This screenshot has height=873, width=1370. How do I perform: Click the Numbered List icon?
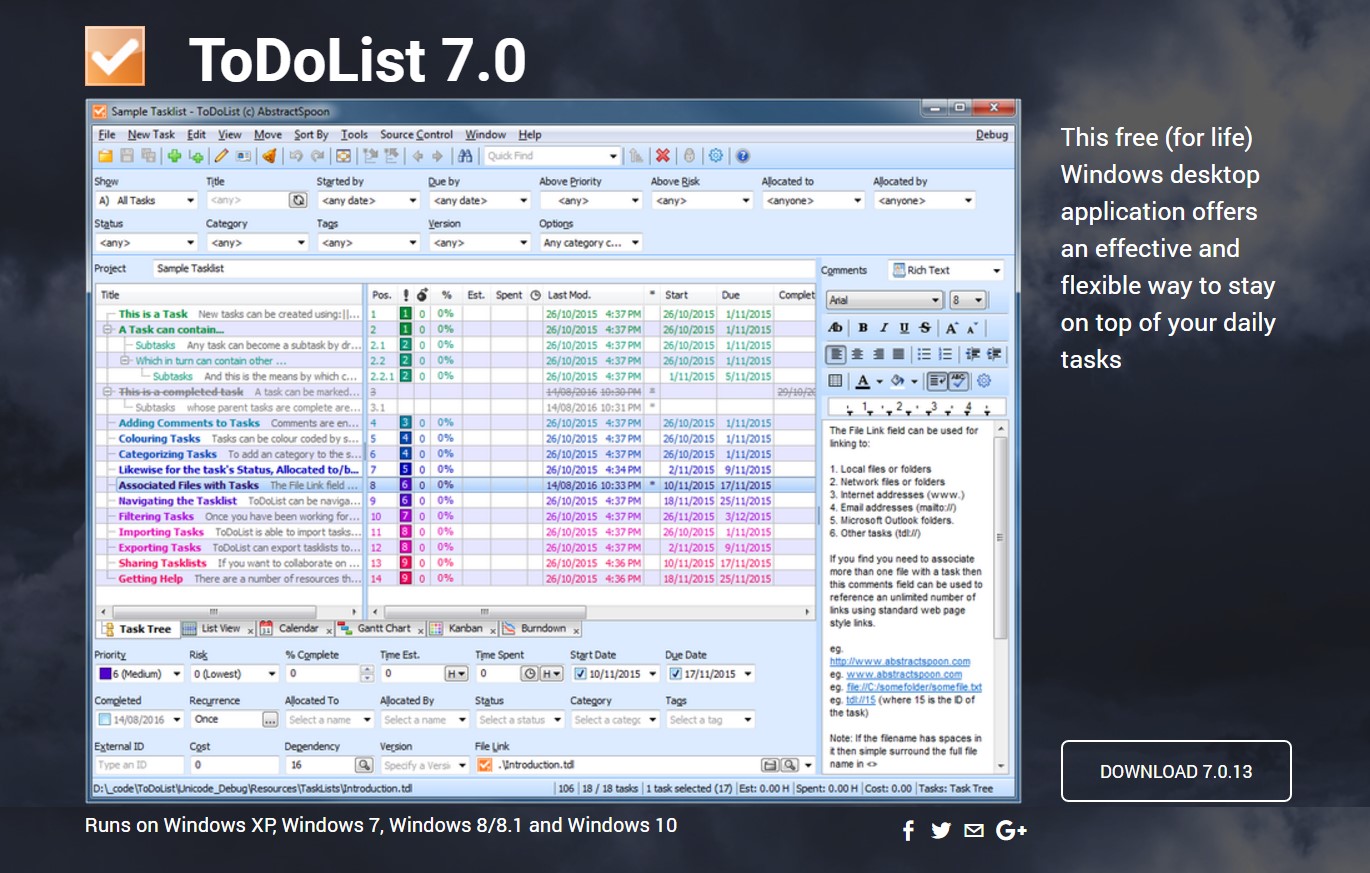[944, 354]
